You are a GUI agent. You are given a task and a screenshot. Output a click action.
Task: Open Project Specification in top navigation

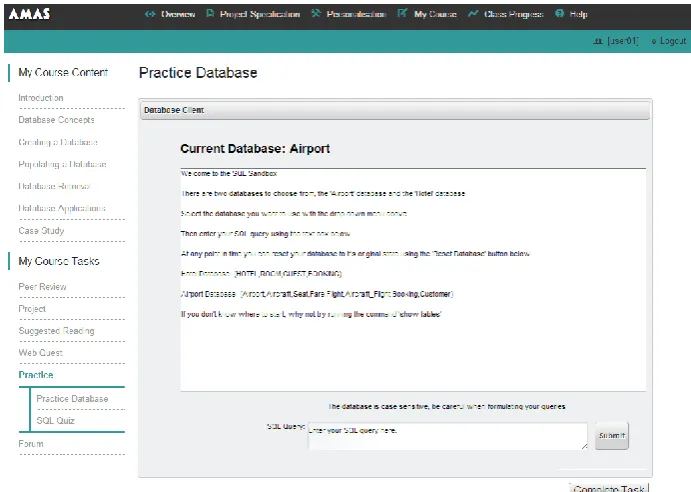[260, 14]
